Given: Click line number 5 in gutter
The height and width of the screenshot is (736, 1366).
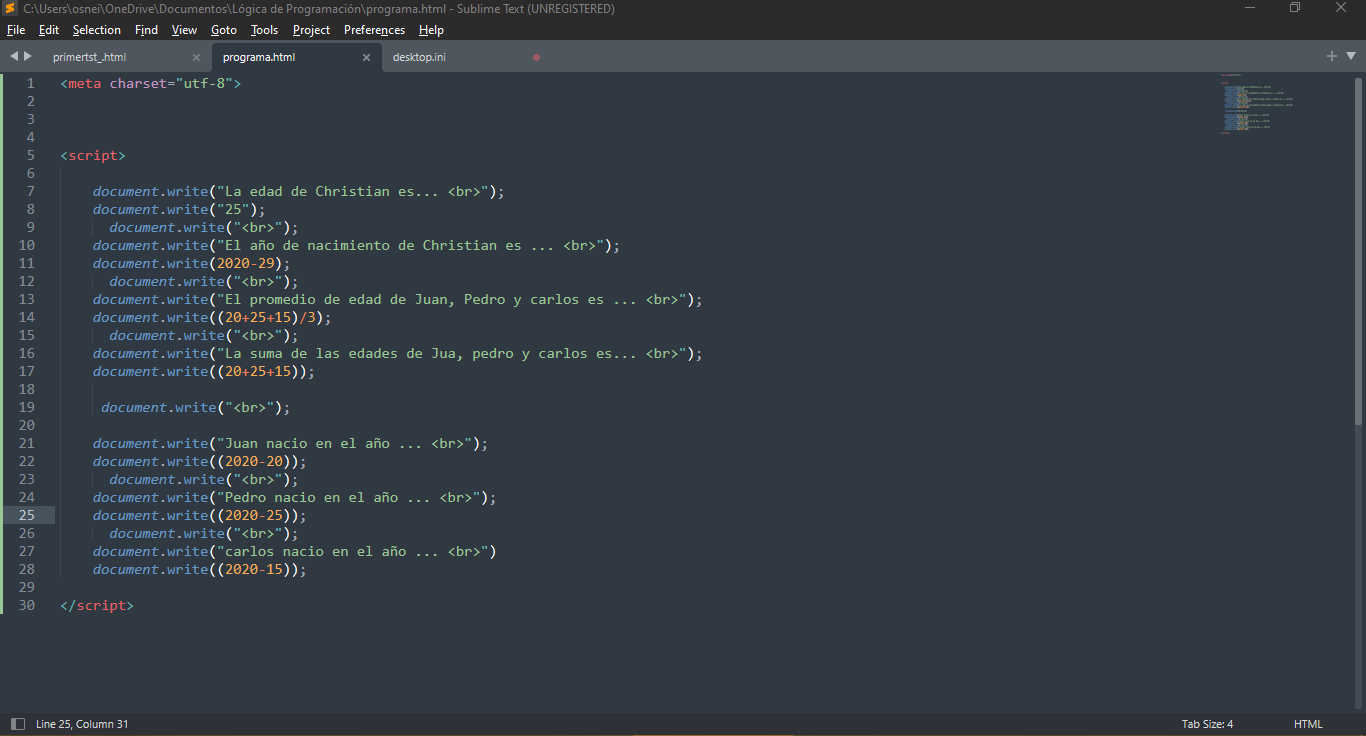Looking at the screenshot, I should pos(31,155).
